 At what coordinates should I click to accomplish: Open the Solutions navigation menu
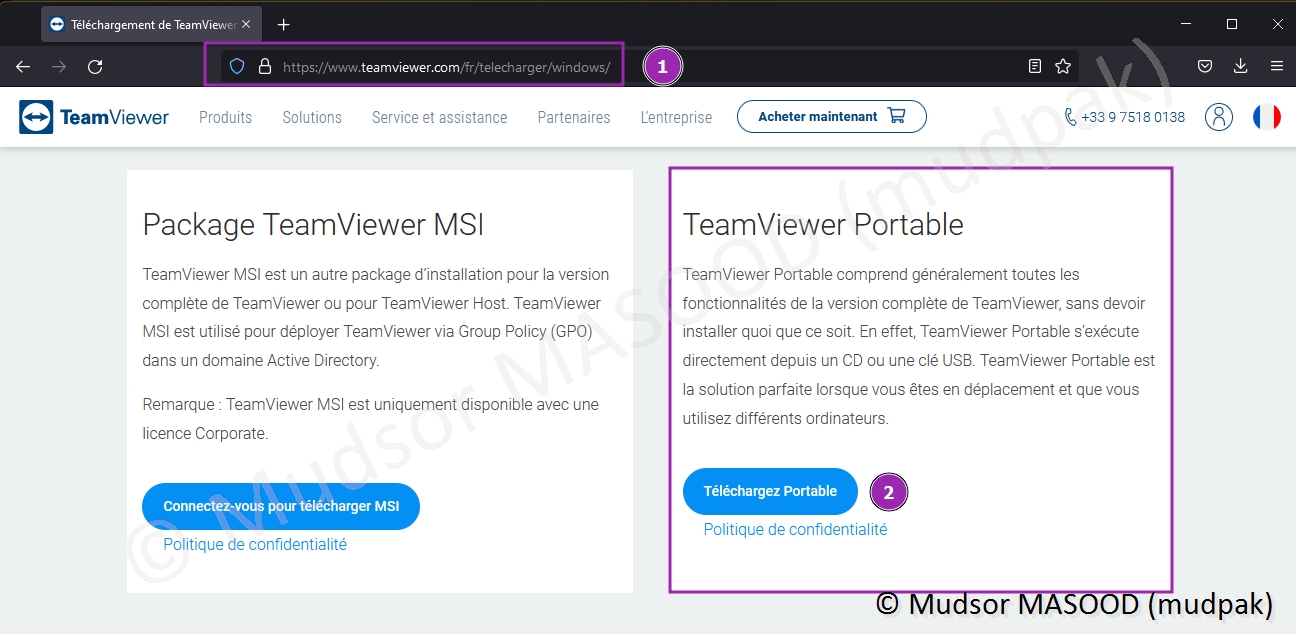[312, 117]
